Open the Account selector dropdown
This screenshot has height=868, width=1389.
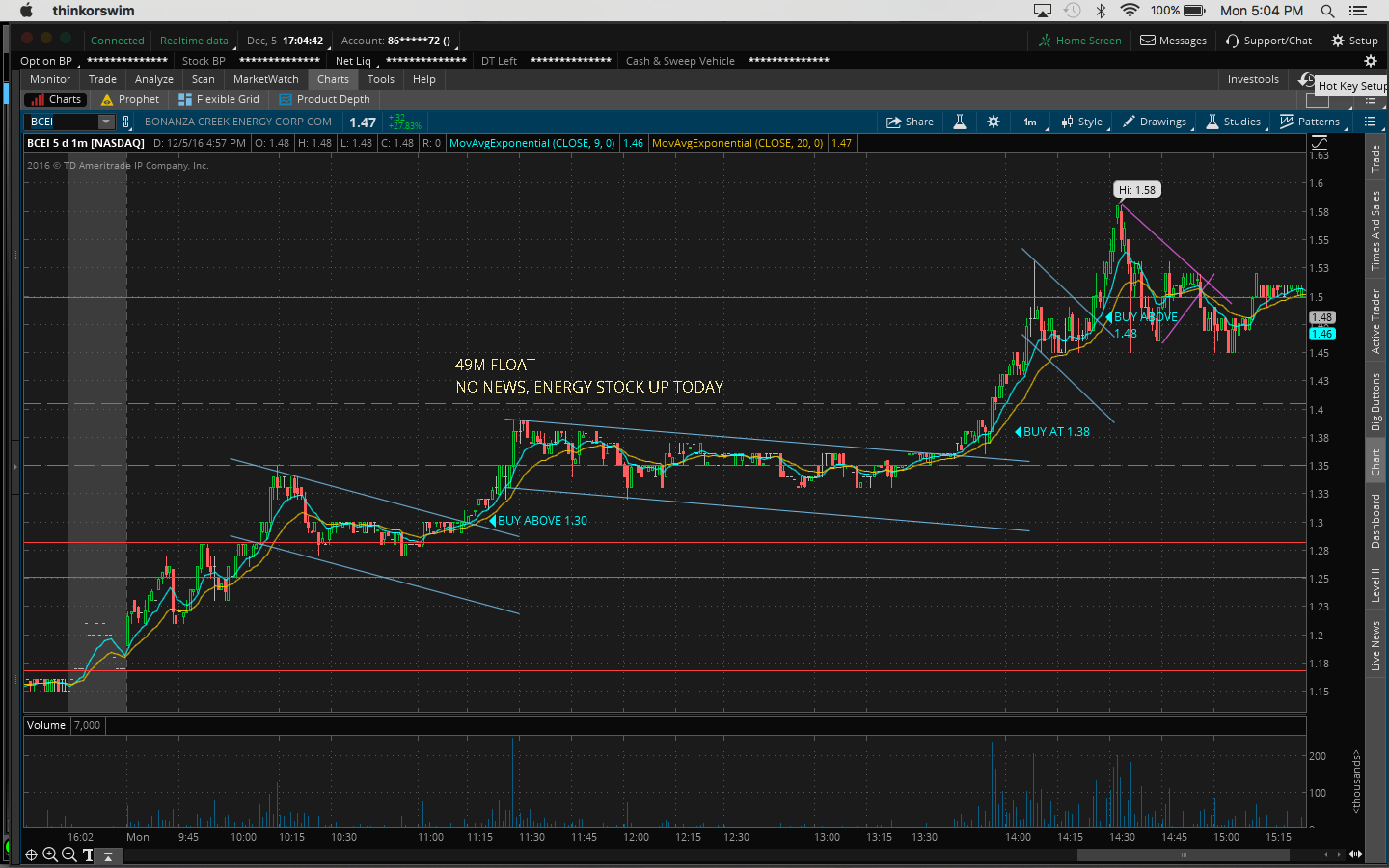pos(399,41)
